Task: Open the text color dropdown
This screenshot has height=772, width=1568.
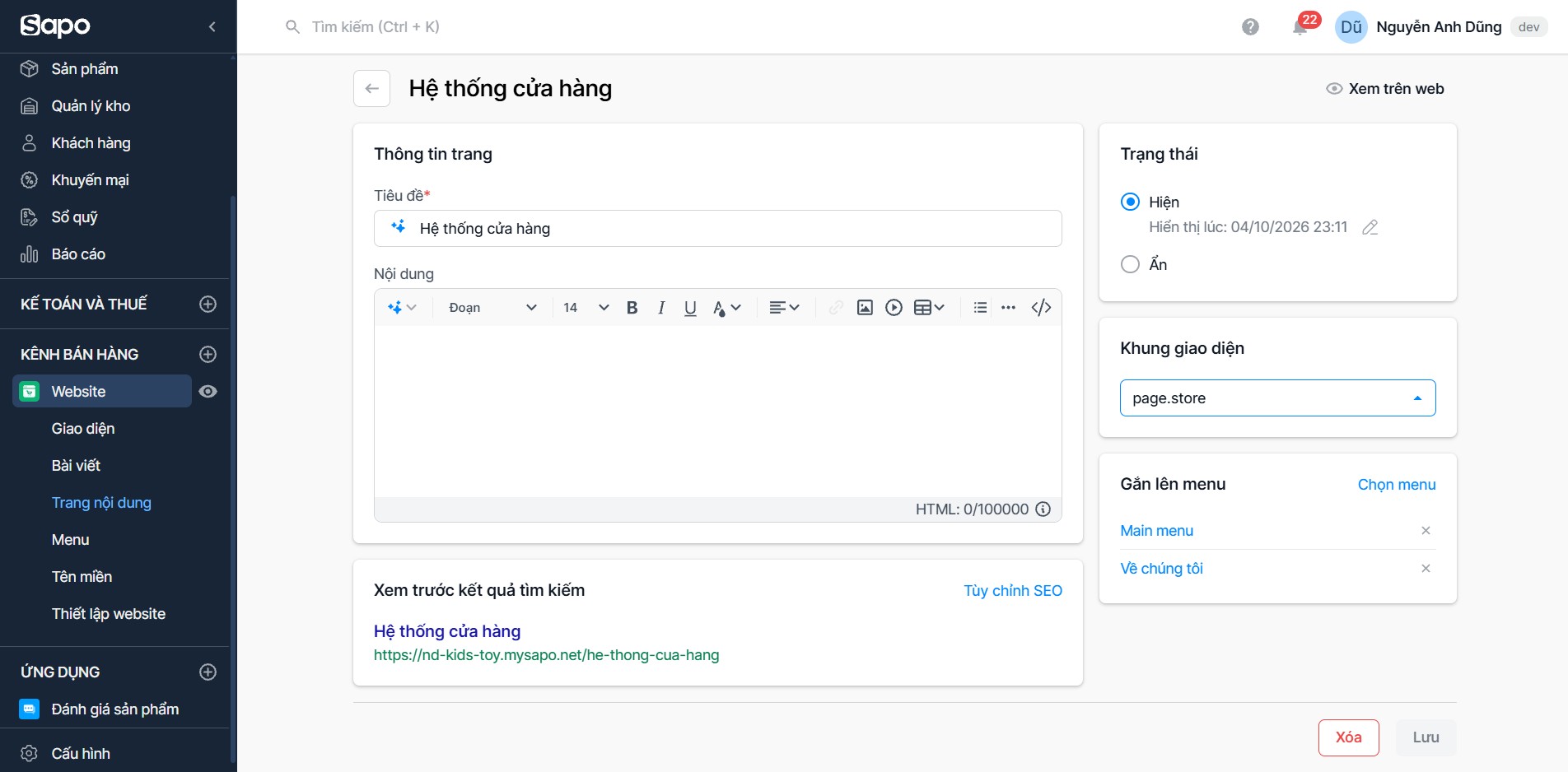Action: [x=727, y=308]
